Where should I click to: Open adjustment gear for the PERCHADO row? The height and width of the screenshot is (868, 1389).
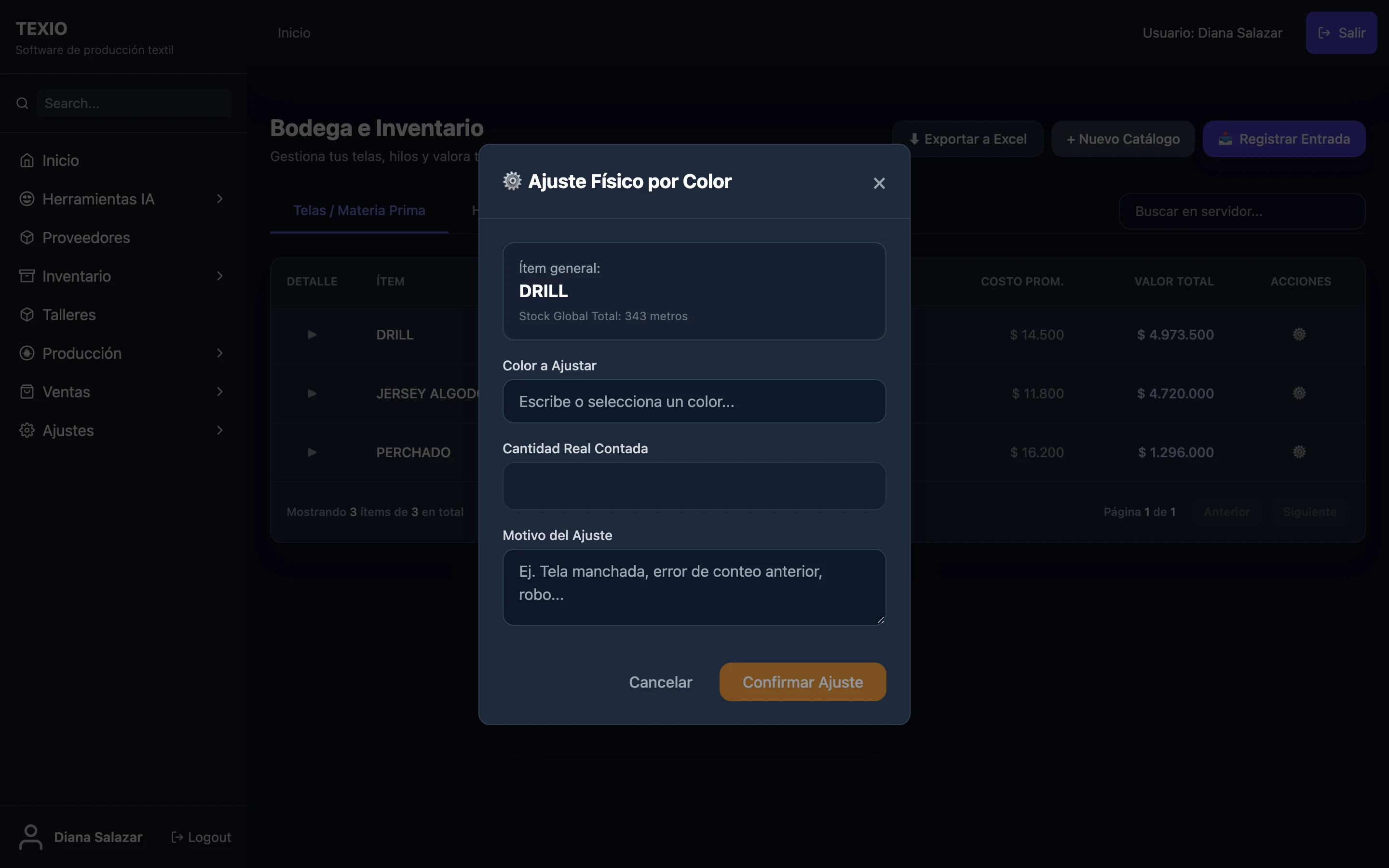click(x=1299, y=452)
